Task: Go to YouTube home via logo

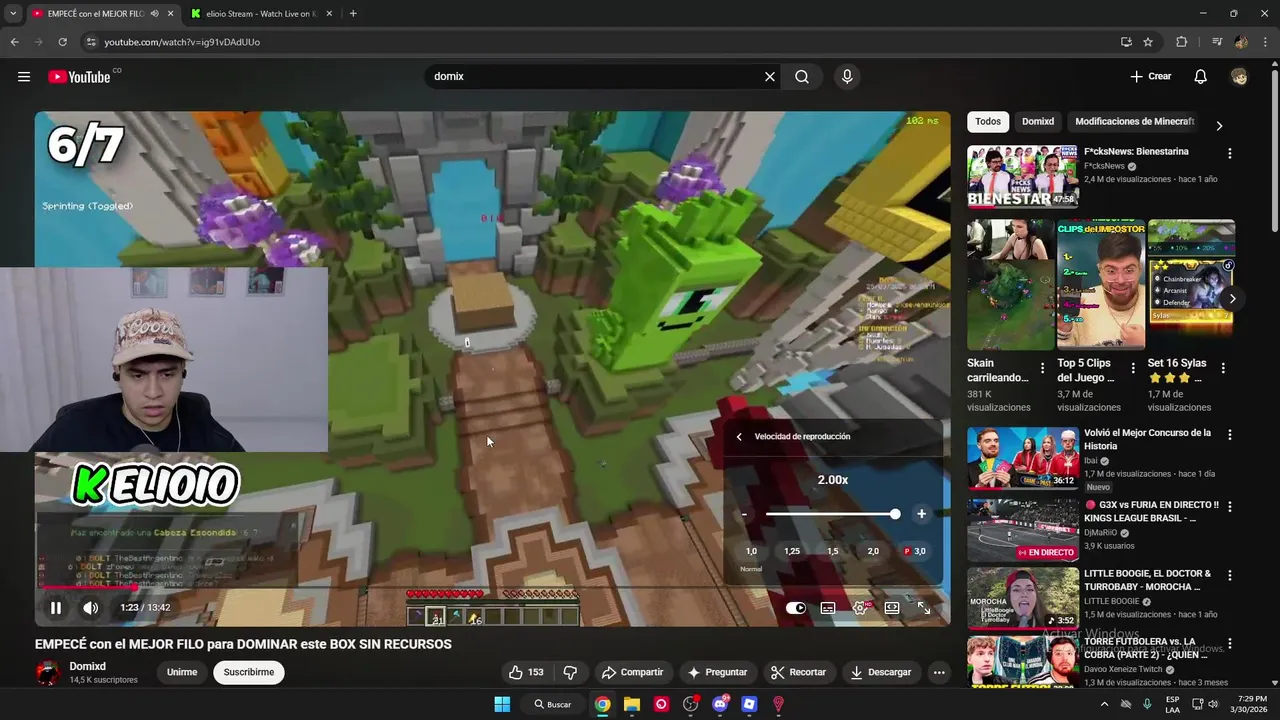Action: coord(79,77)
